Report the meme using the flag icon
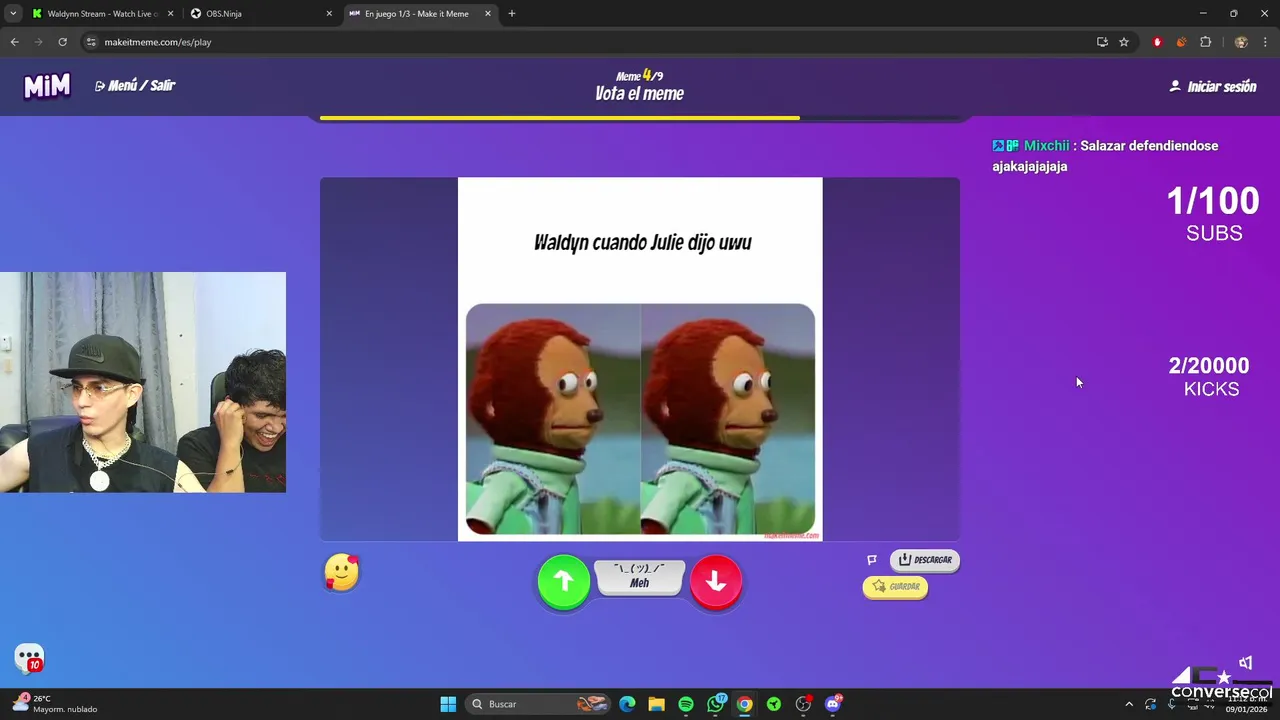Viewport: 1280px width, 720px height. tap(872, 560)
